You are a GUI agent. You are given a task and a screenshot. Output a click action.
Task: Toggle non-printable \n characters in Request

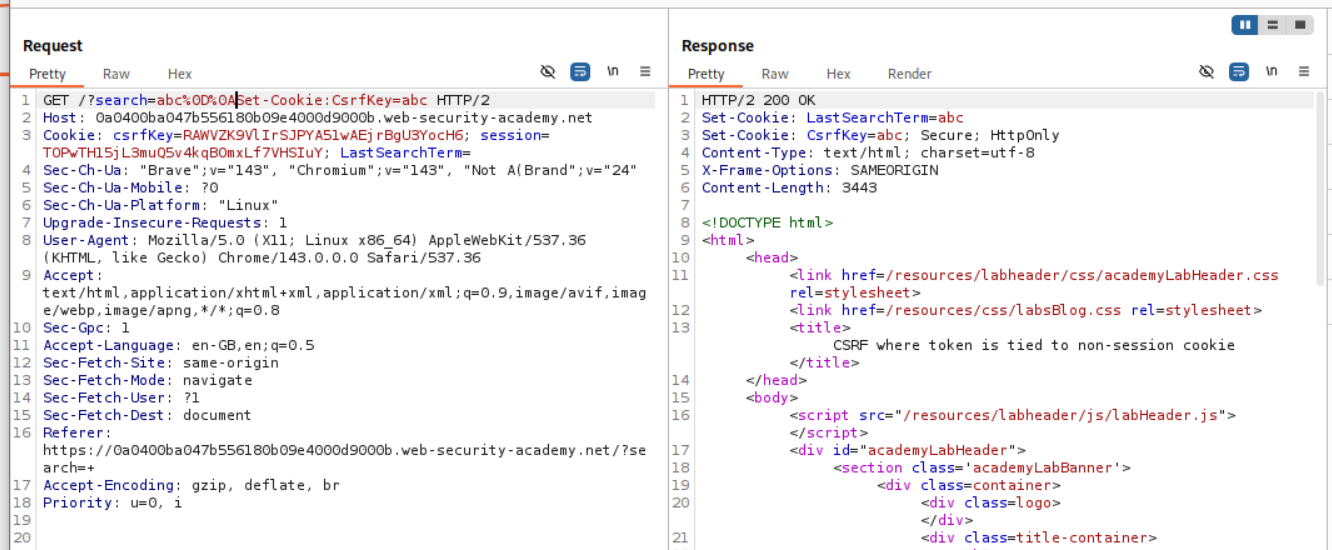coord(613,72)
